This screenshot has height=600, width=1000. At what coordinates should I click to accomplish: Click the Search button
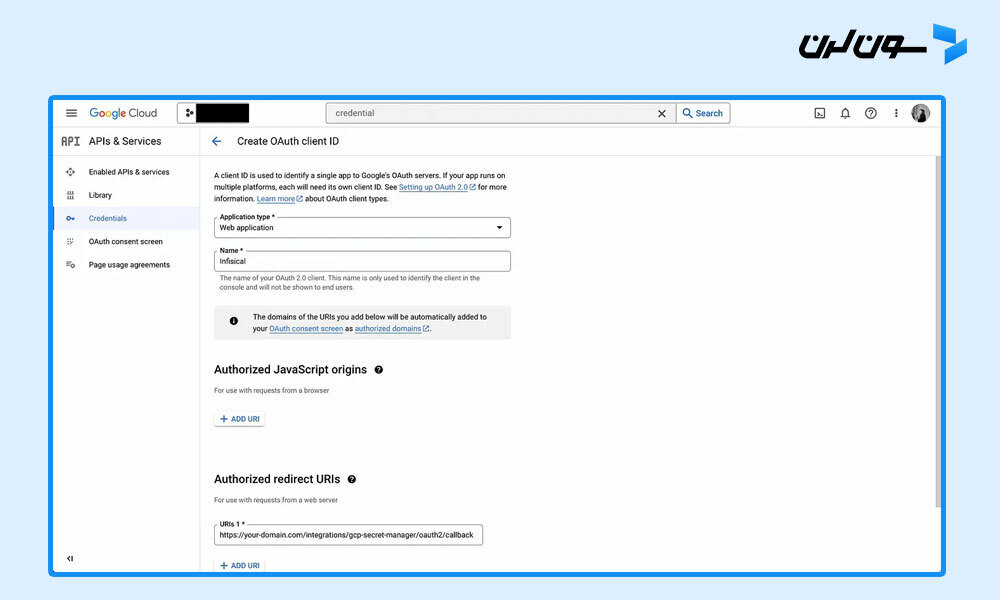[703, 113]
